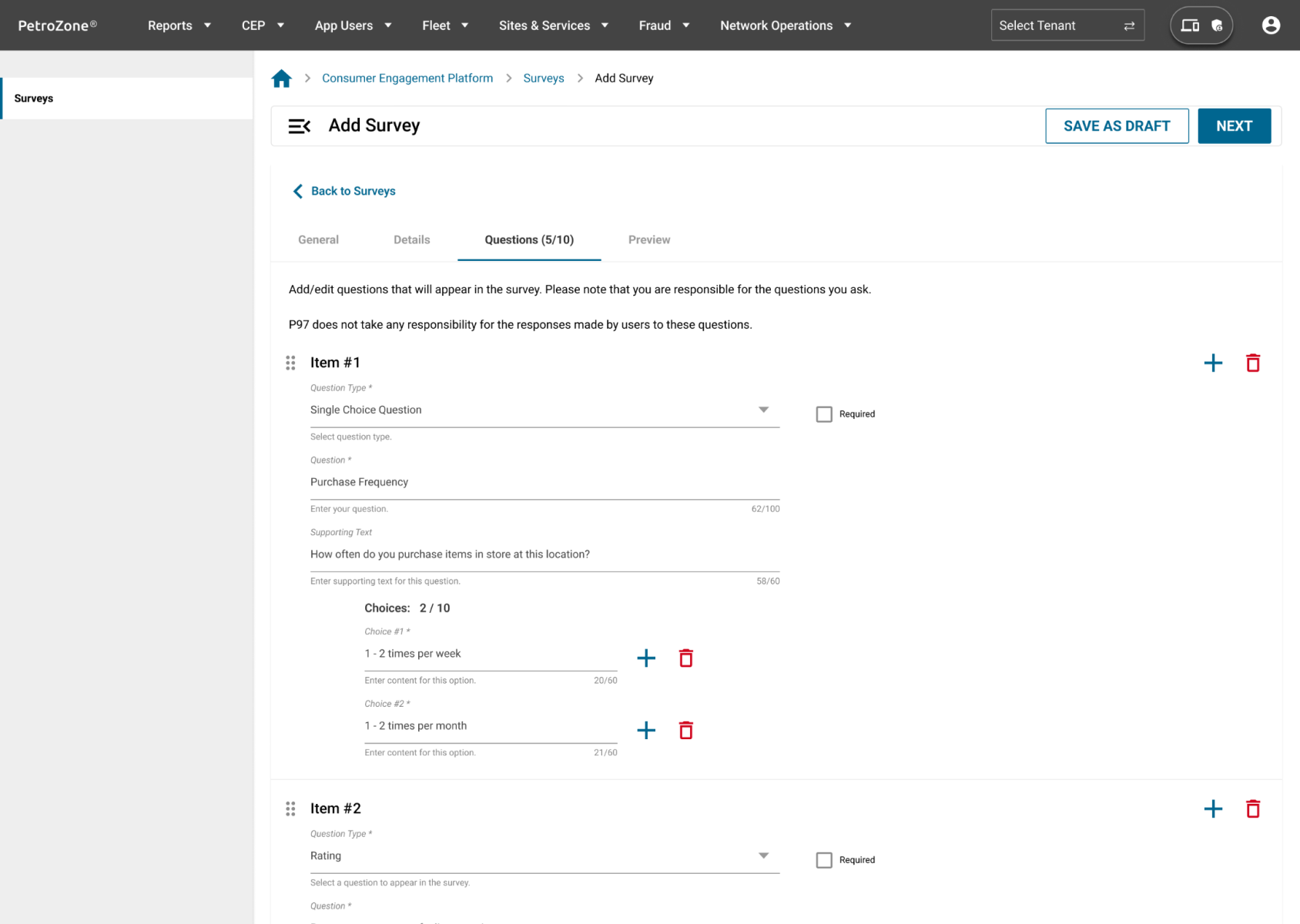1300x924 pixels.
Task: Open Item #1 Question Type dropdown
Action: point(544,410)
